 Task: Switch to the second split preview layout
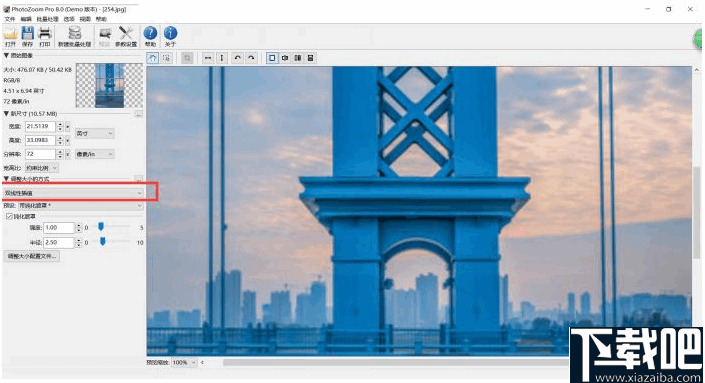pyautogui.click(x=285, y=58)
